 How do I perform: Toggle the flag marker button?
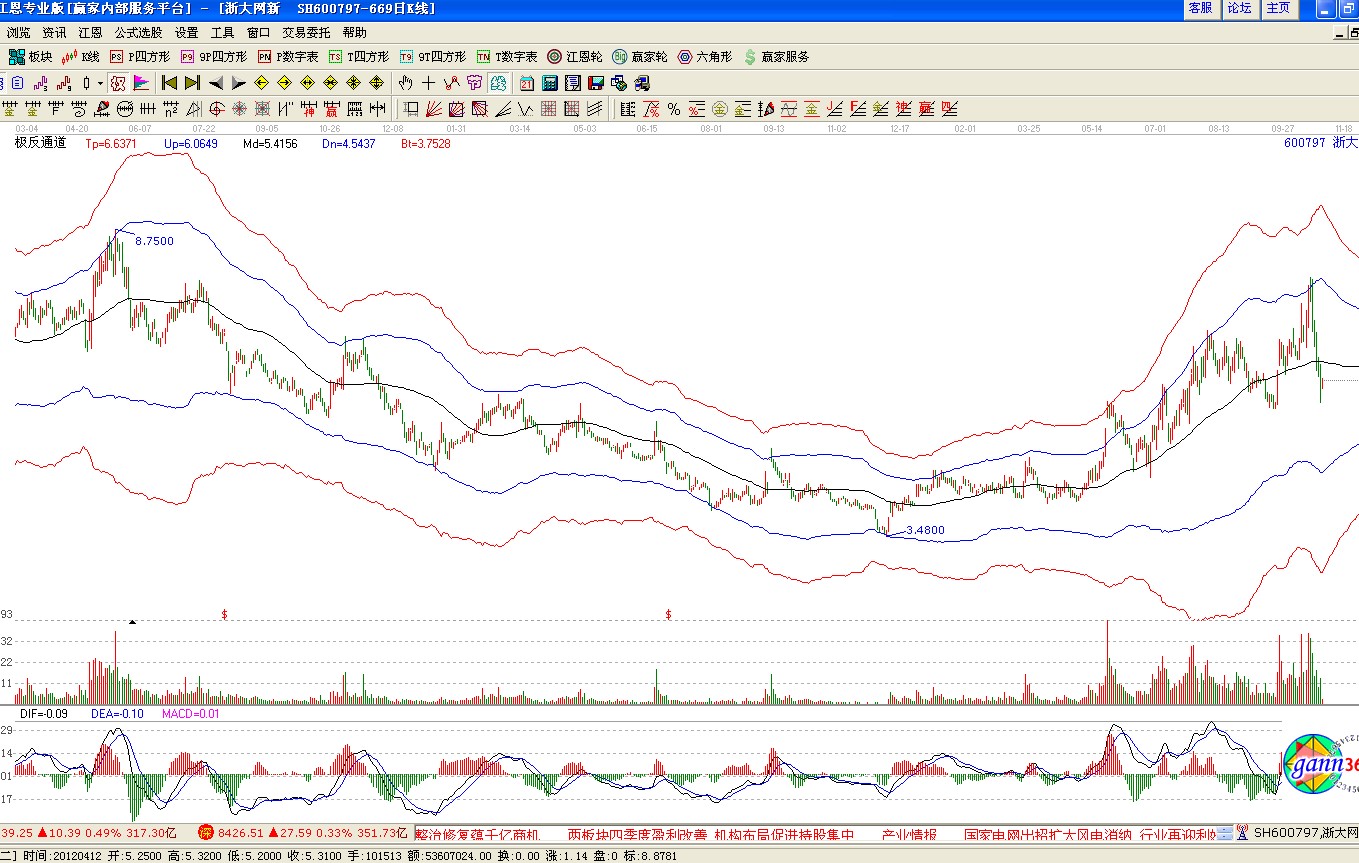(141, 83)
